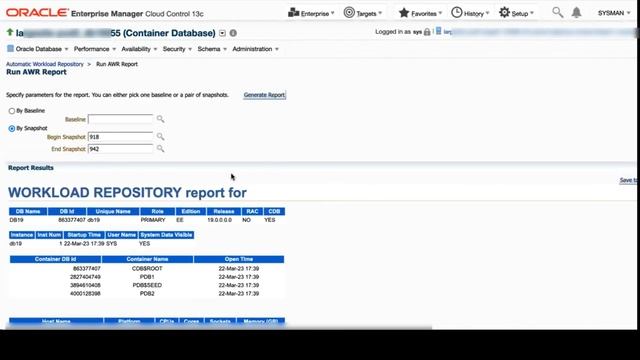The height and width of the screenshot is (360, 640).
Task: Open the notifications bell
Action: pyautogui.click(x=576, y=13)
